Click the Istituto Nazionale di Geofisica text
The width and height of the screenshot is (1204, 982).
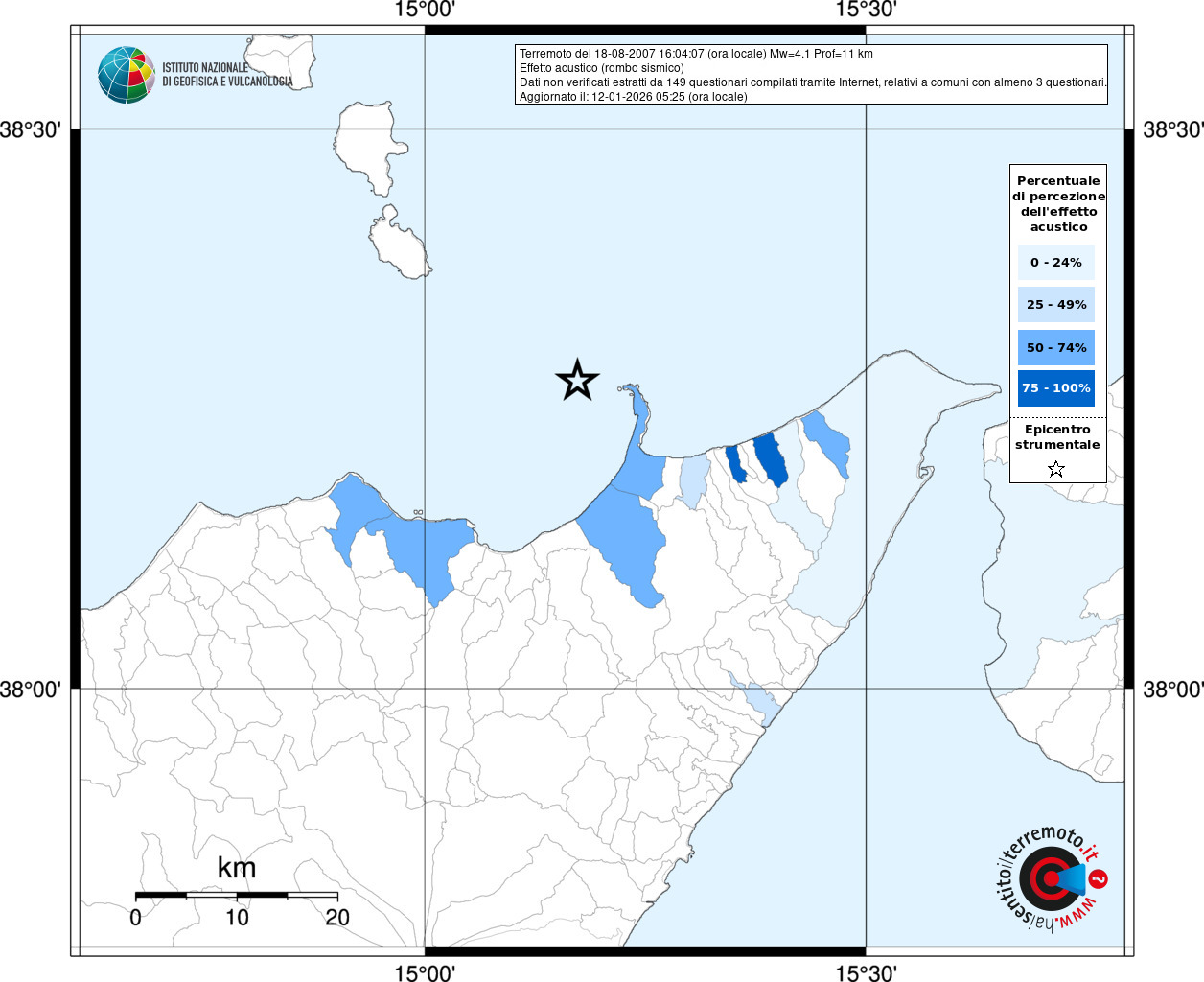(x=227, y=75)
